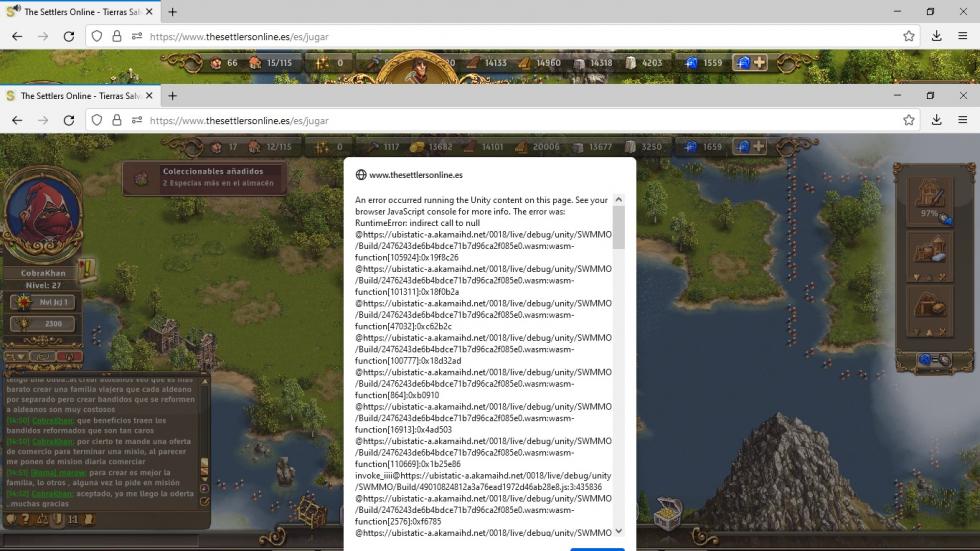
Task: Click the help question mark chat icon
Action: (x=26, y=519)
